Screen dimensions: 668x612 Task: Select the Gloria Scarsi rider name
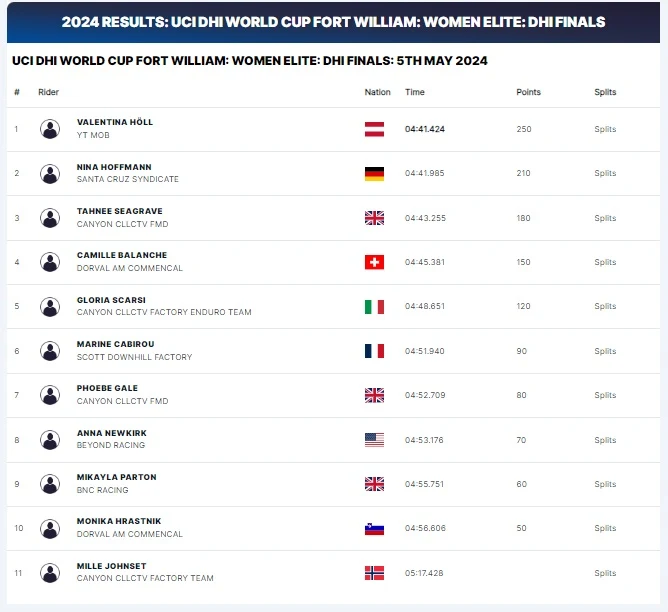pyautogui.click(x=111, y=300)
